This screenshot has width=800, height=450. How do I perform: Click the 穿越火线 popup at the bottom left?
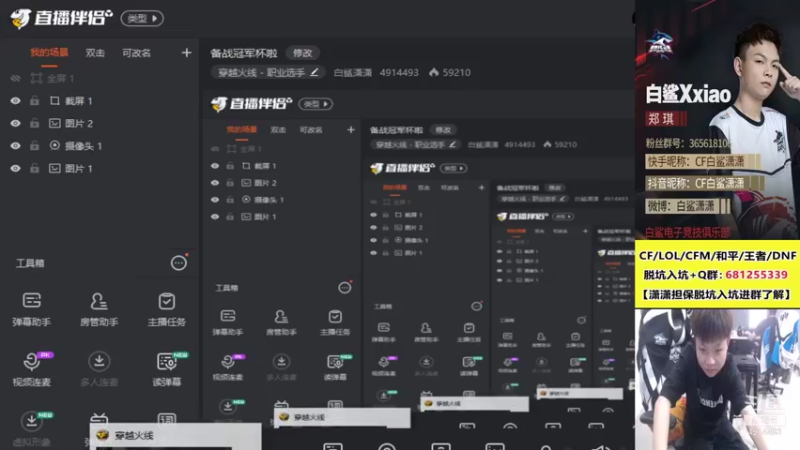[176, 436]
